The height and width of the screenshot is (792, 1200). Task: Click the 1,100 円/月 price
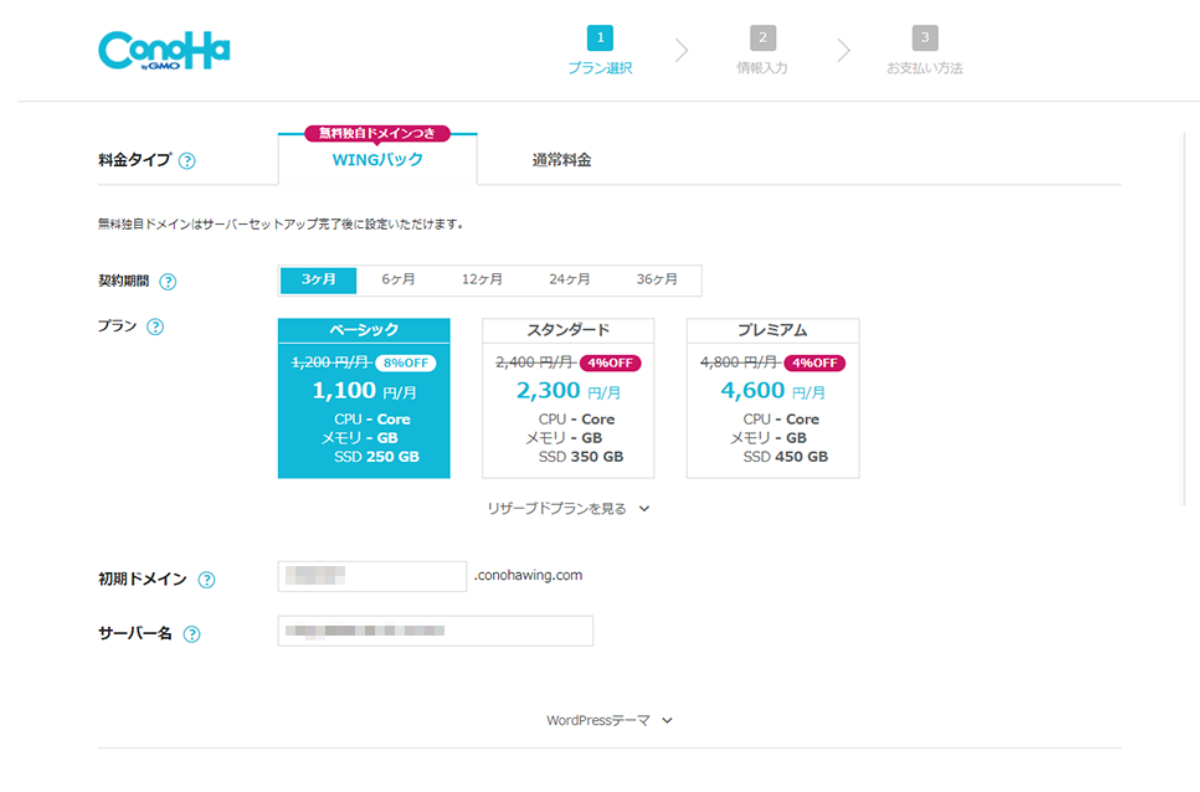tap(364, 391)
